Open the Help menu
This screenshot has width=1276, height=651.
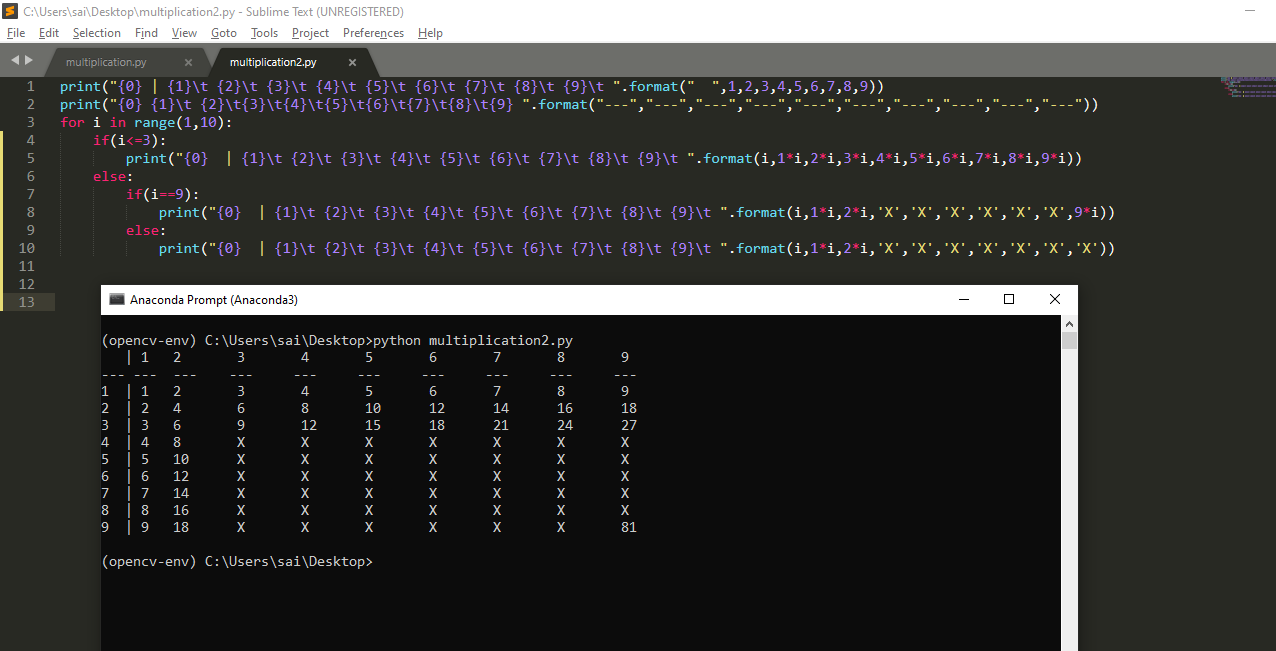point(430,33)
